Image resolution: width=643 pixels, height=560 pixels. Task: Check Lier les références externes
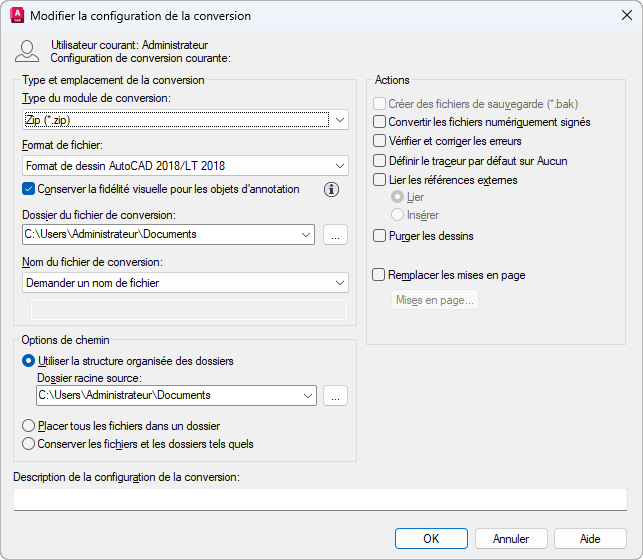379,180
